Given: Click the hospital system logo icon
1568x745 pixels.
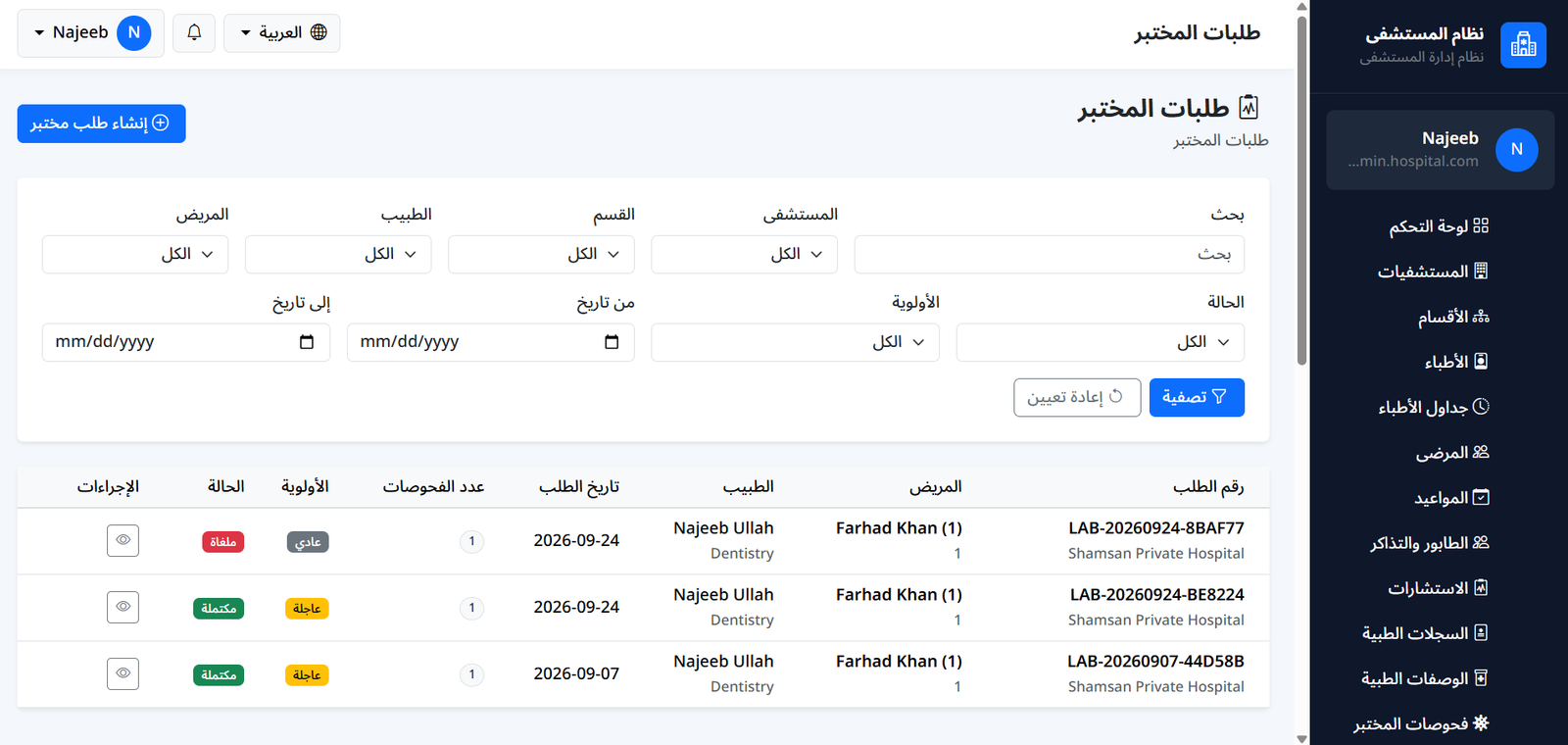Looking at the screenshot, I should (1523, 45).
